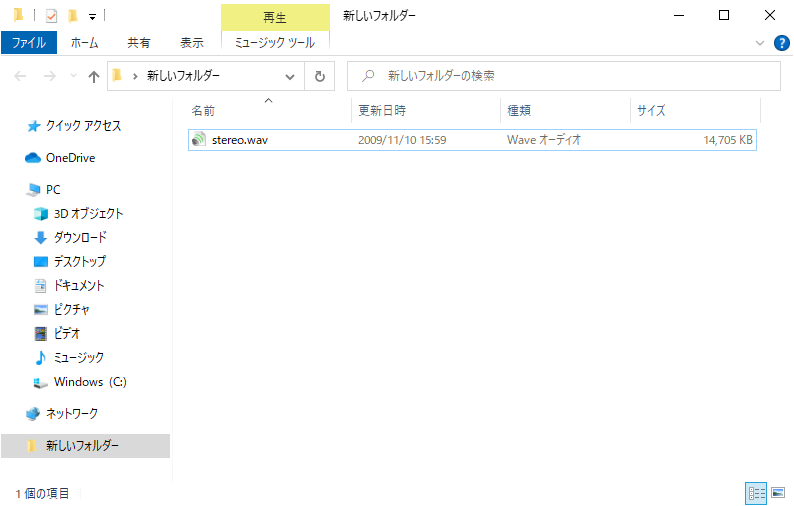794x506 pixels.
Task: Click the ネットワーク icon
Action: (x=33, y=414)
